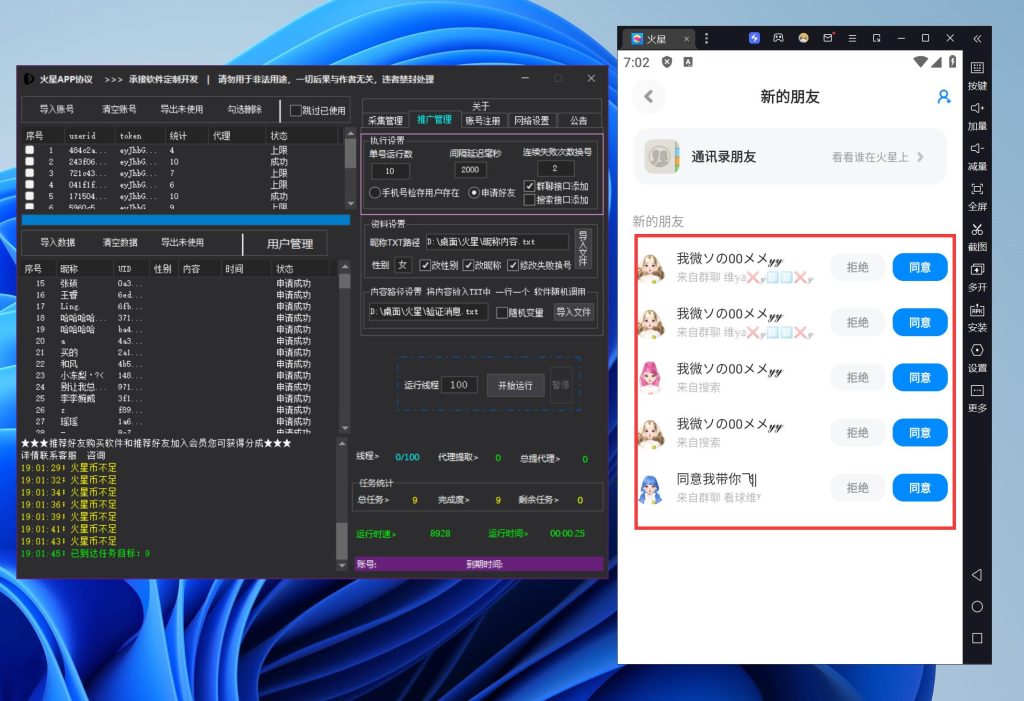Go back using the left arrow button
This screenshot has width=1024, height=701.
click(x=649, y=97)
